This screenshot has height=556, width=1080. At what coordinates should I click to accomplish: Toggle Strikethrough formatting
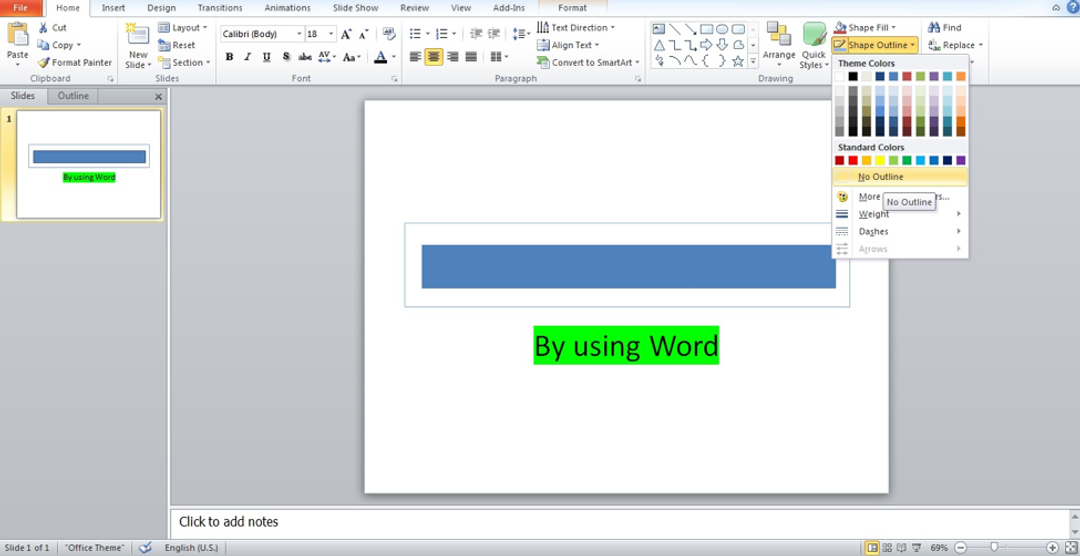point(305,57)
